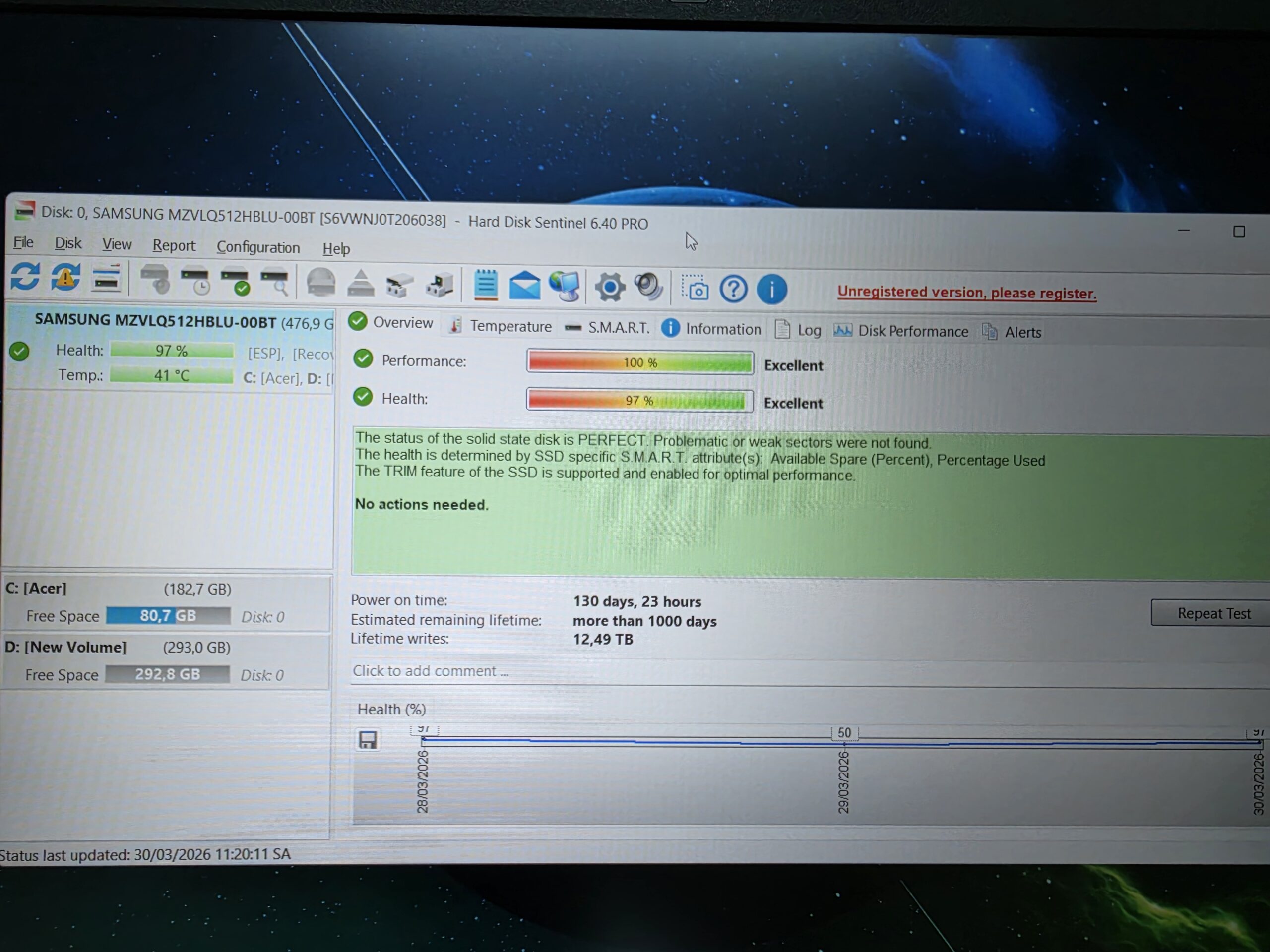Click the unregistered version register link
The width and height of the screenshot is (1270, 952).
point(966,293)
